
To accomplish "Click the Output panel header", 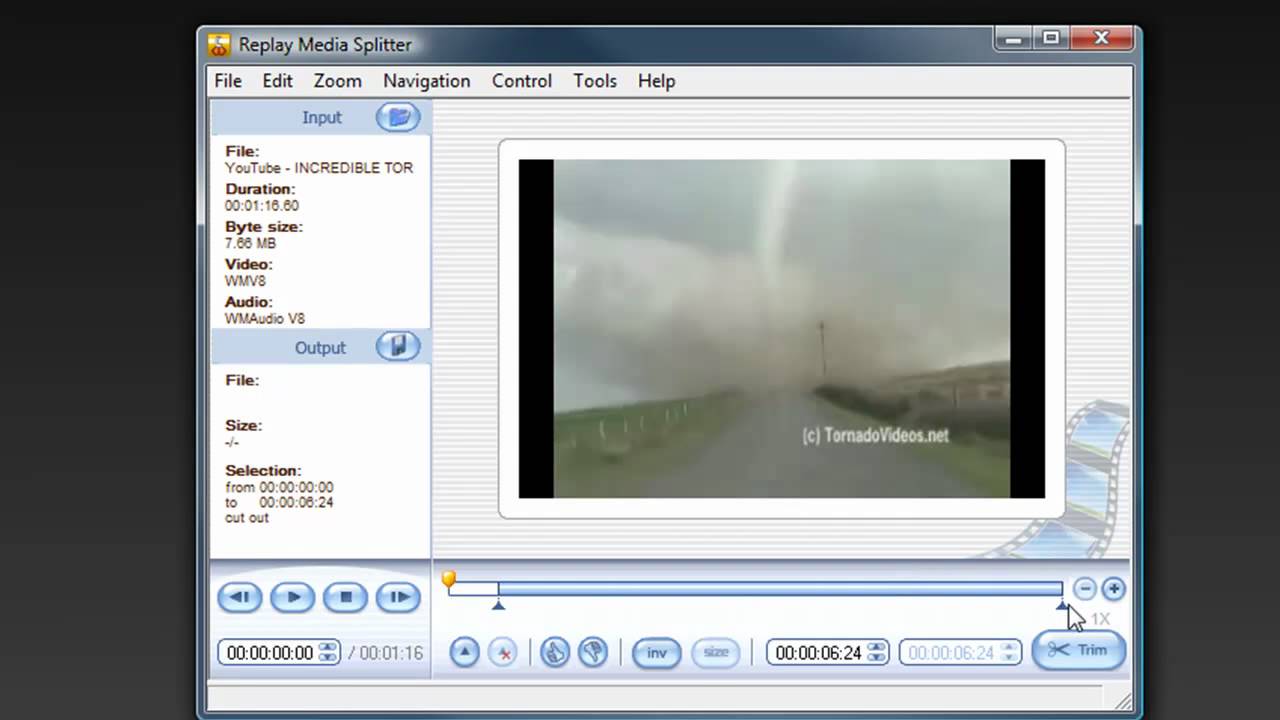I will 321,348.
